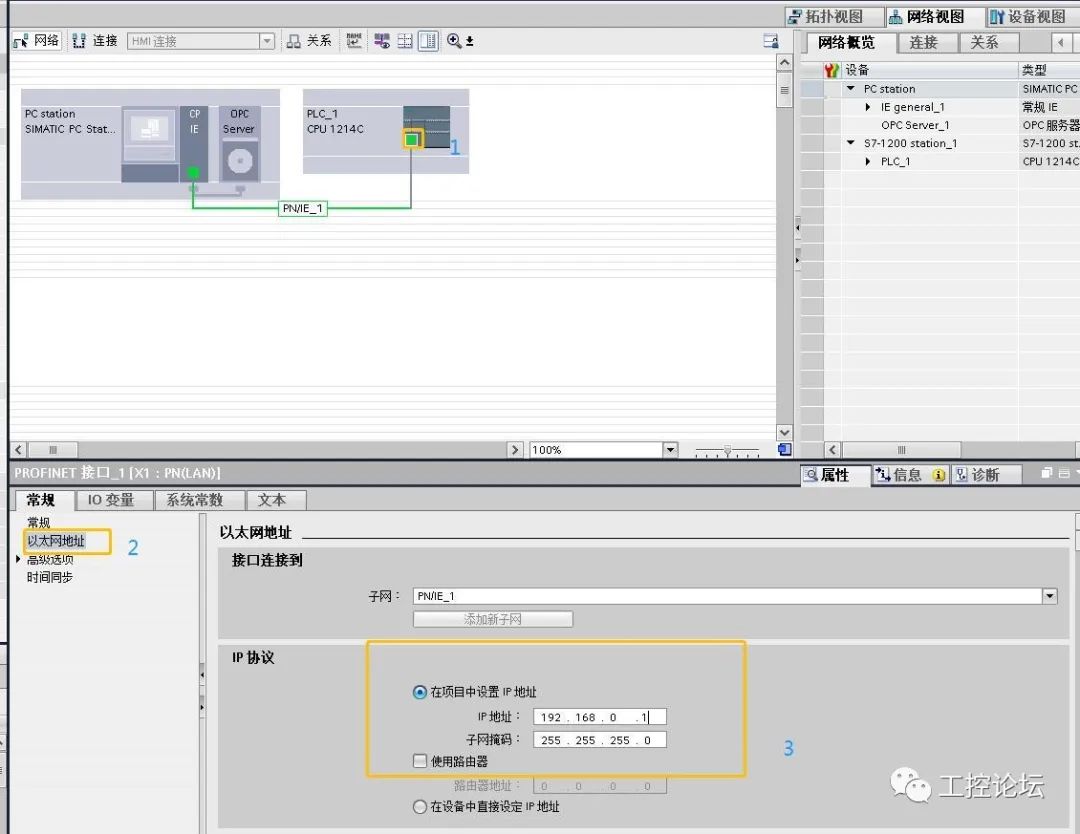This screenshot has width=1080, height=834.
Task: Click the network view scroll left arrow
Action: 19,450
